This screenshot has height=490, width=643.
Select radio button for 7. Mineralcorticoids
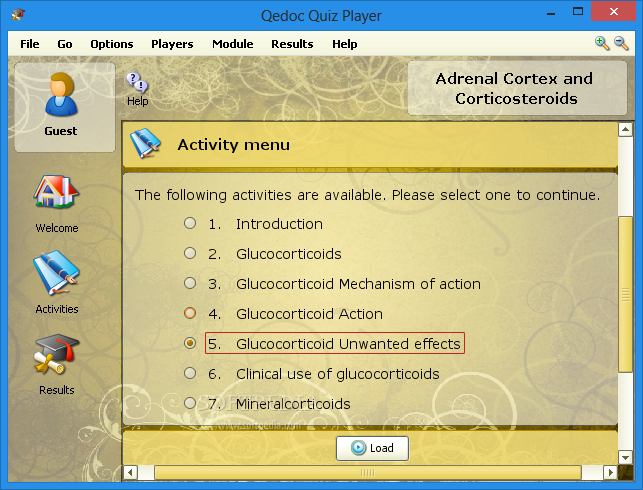(x=190, y=403)
